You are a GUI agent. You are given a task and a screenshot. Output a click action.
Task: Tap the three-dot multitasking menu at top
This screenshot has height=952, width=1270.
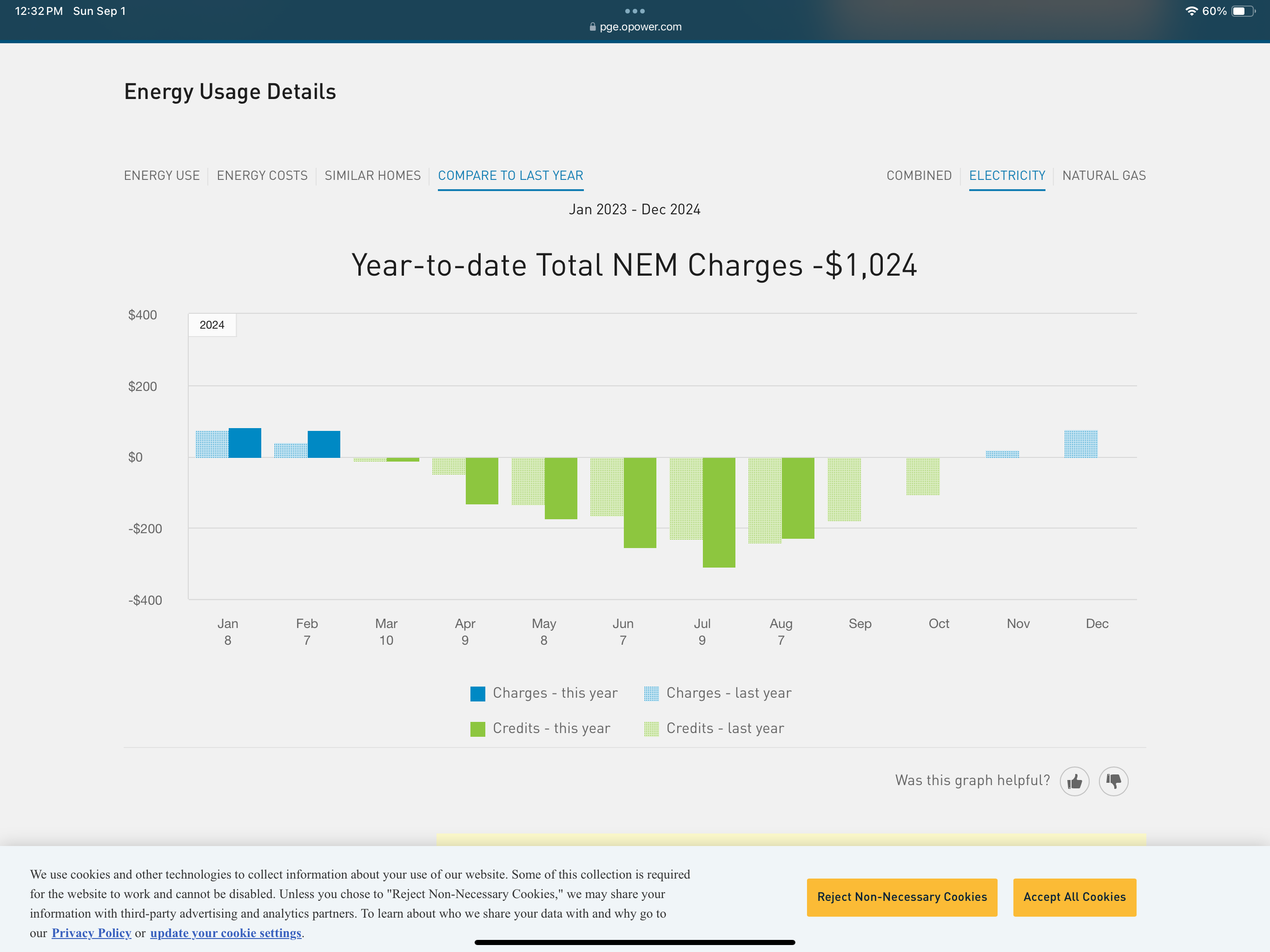[x=635, y=11]
